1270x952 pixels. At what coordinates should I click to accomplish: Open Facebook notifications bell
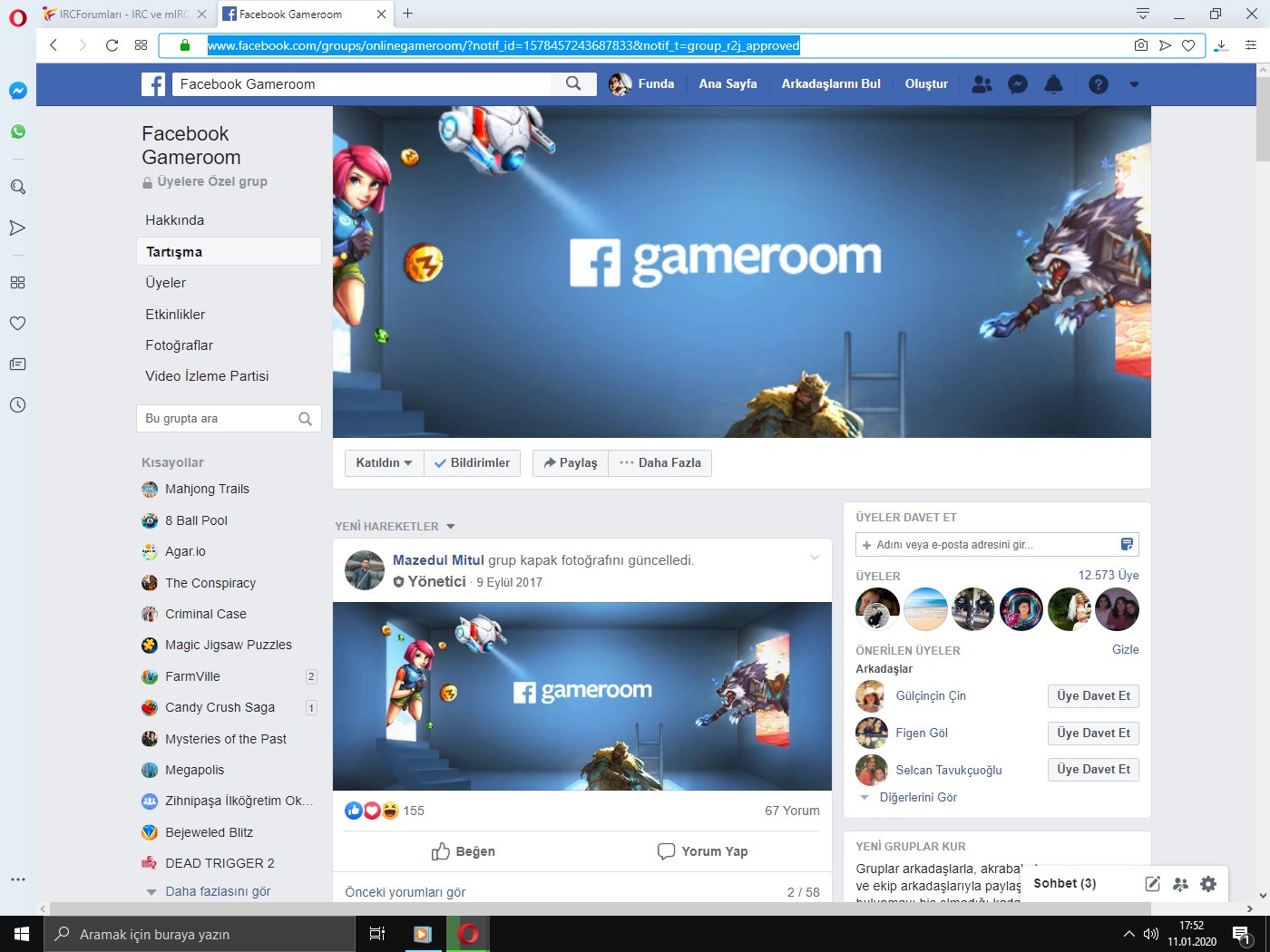pyautogui.click(x=1053, y=84)
